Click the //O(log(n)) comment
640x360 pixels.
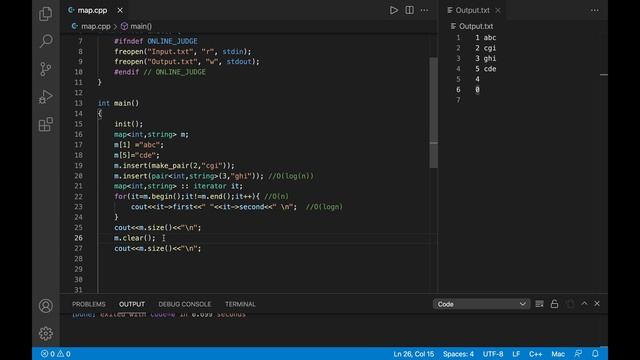click(x=291, y=176)
